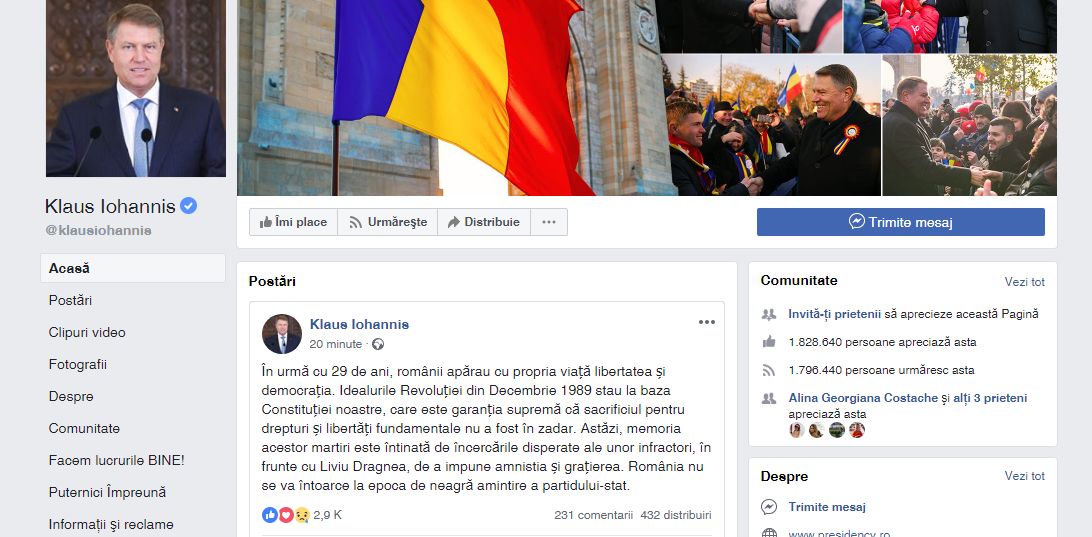Click the public globe privacy icon
Screen dimensions: 1092x537
click(378, 344)
